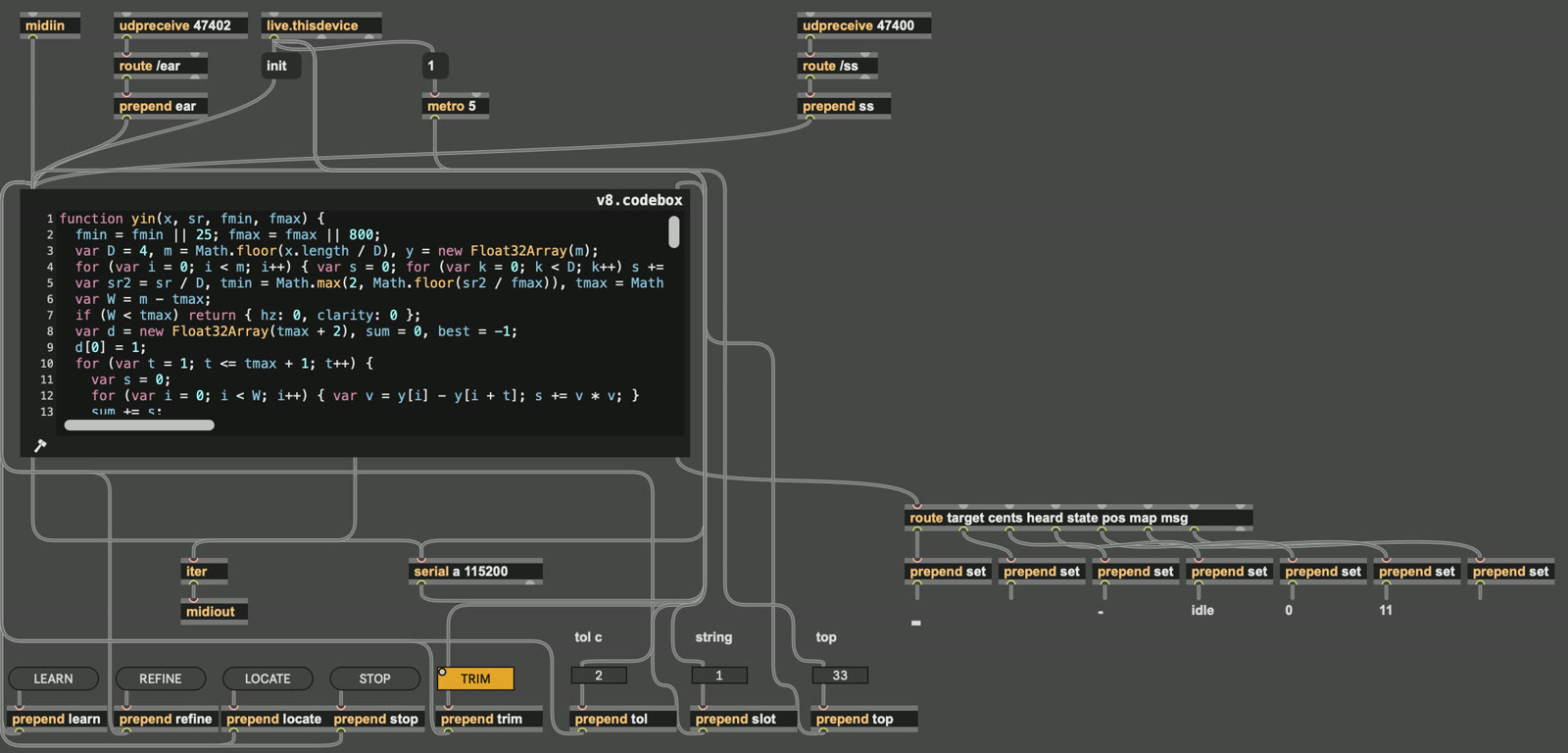Click code line 9 reading 'd[0] = 1;'
Image resolution: width=1568 pixels, height=753 pixels.
pos(111,347)
